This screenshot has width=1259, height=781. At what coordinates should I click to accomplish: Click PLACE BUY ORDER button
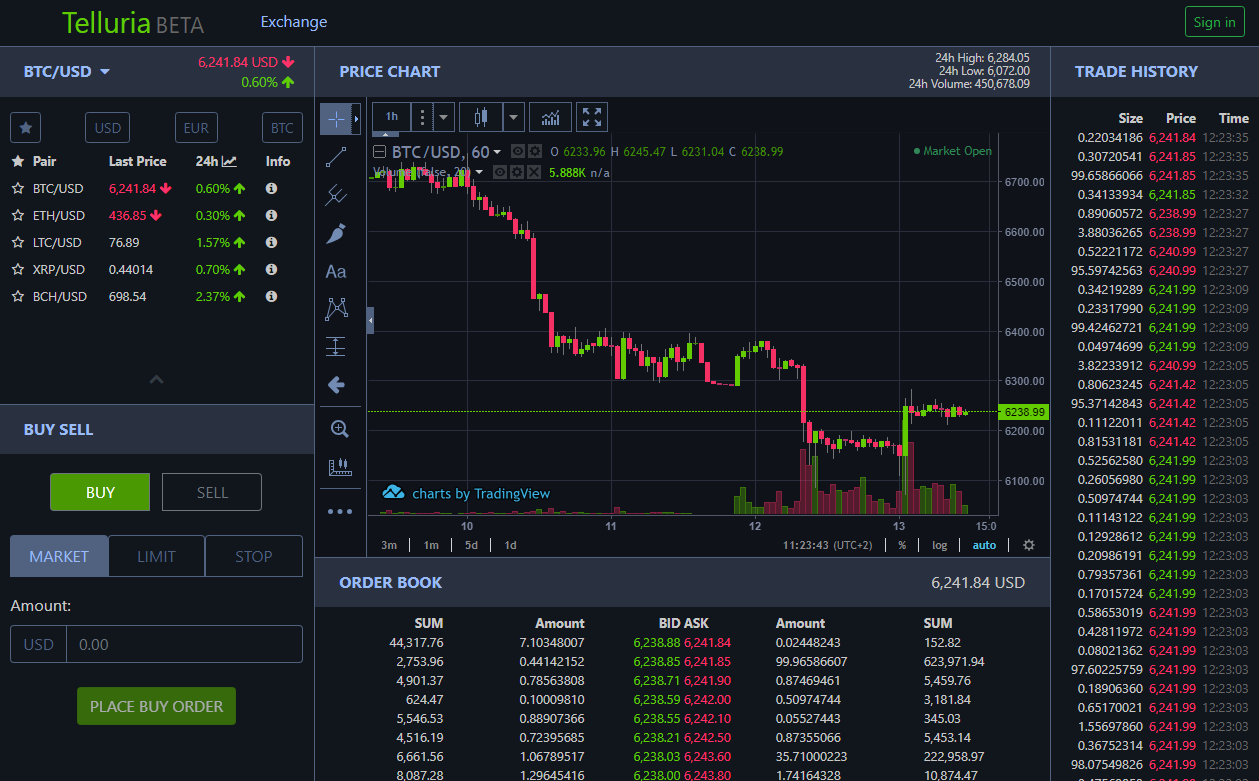[157, 706]
